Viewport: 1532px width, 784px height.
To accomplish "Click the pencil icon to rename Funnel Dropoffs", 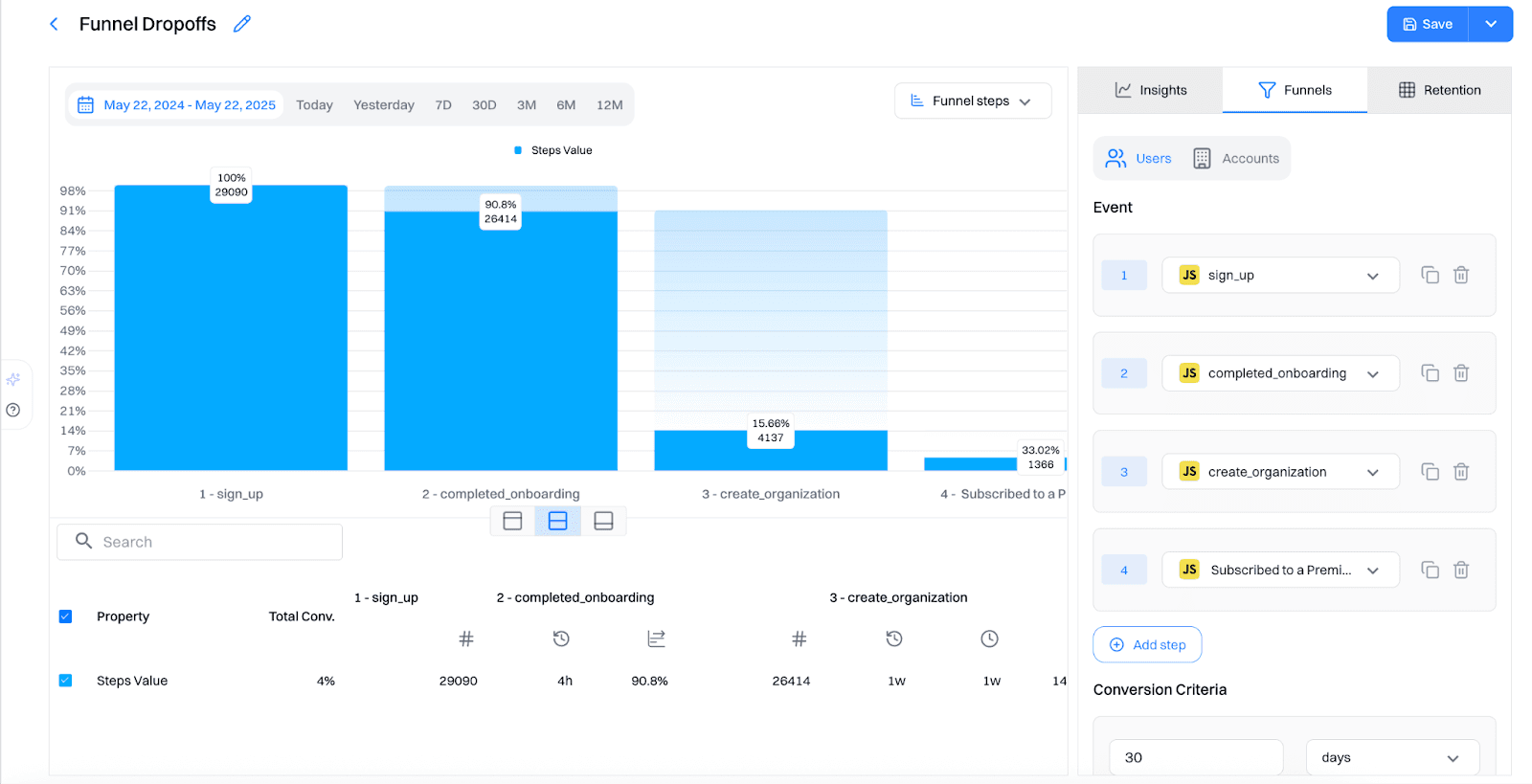I will click(242, 24).
